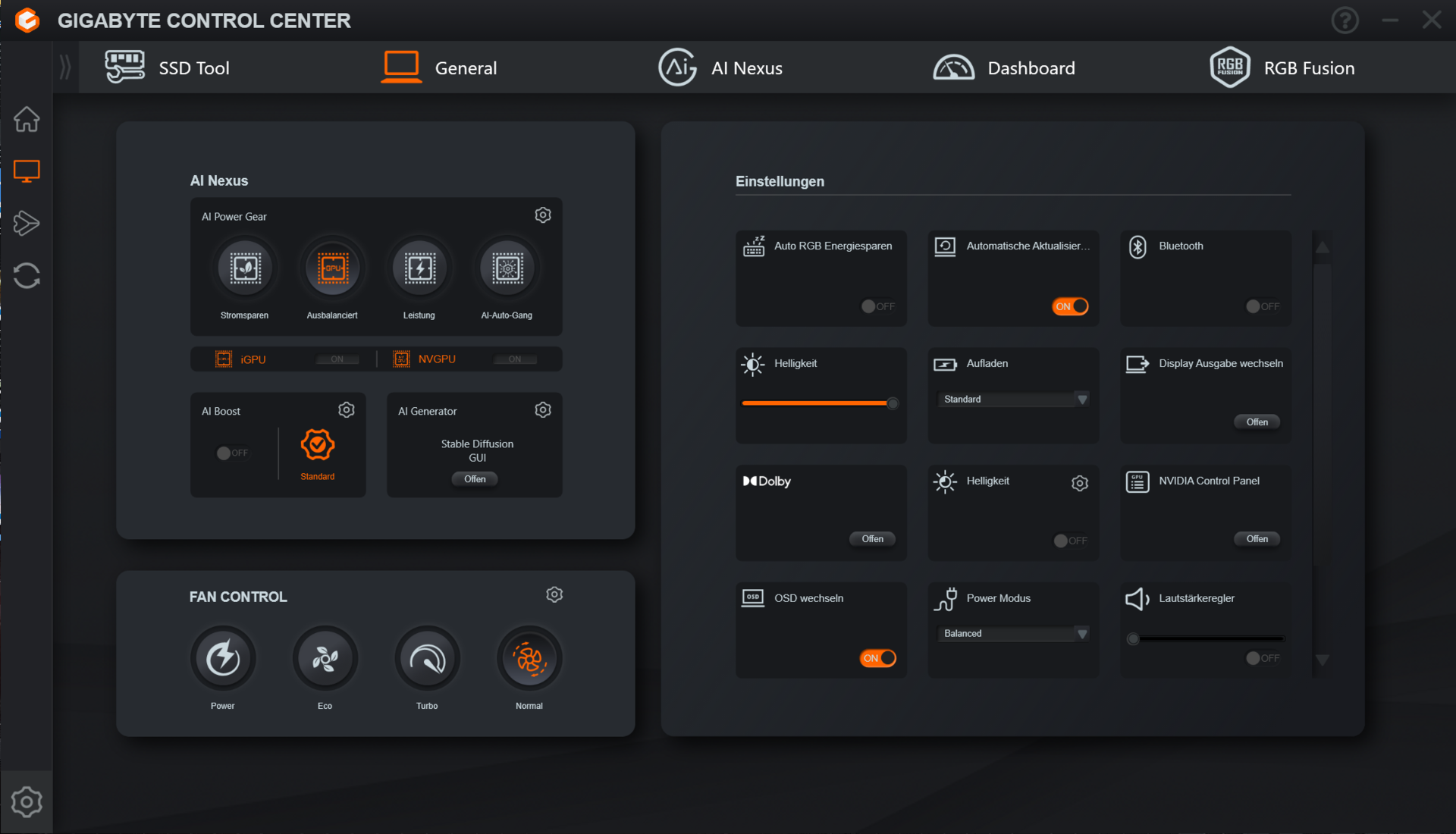Switch to RGB Fusion tab
Viewport: 1456px width, 834px height.
tap(1282, 68)
